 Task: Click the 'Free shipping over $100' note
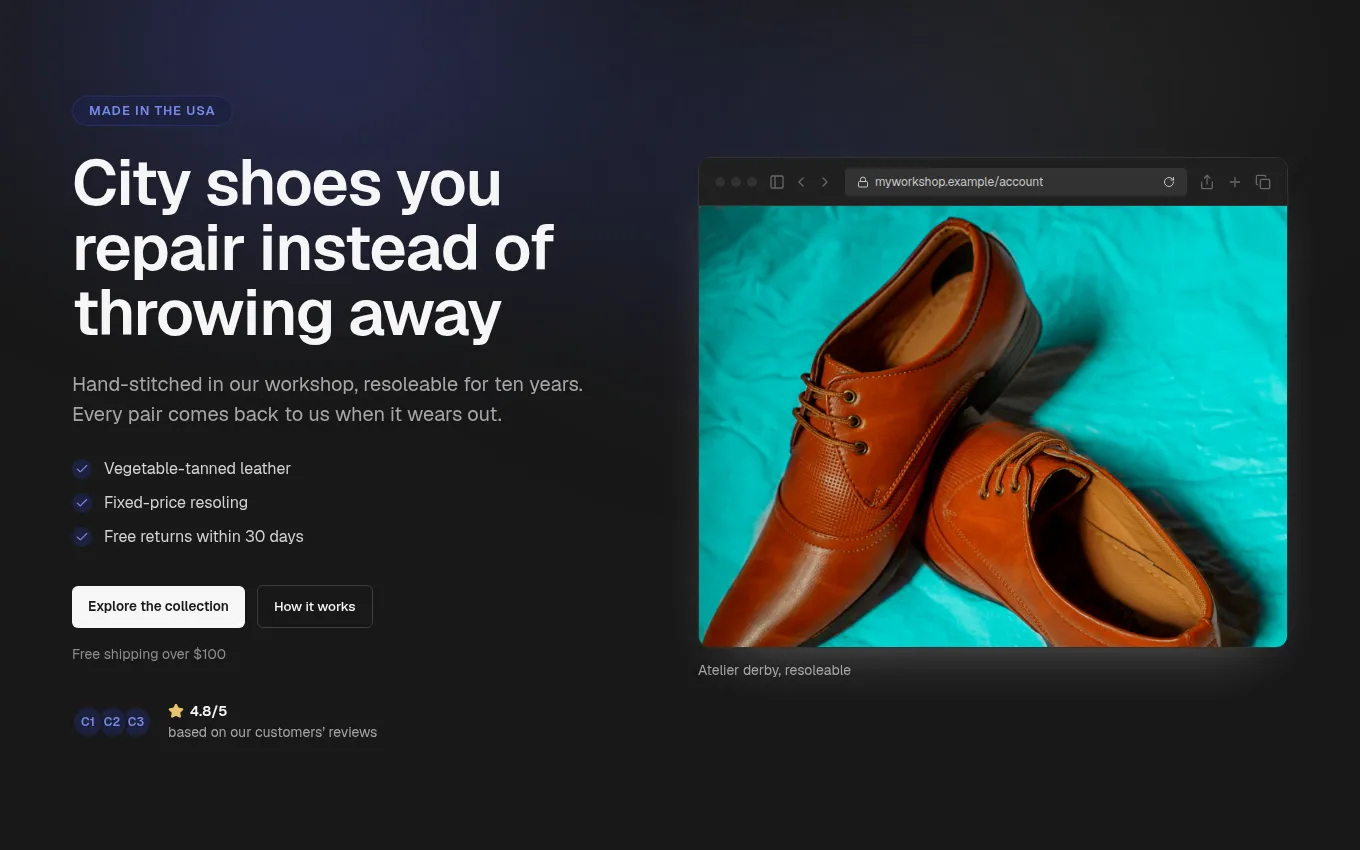[x=149, y=654]
